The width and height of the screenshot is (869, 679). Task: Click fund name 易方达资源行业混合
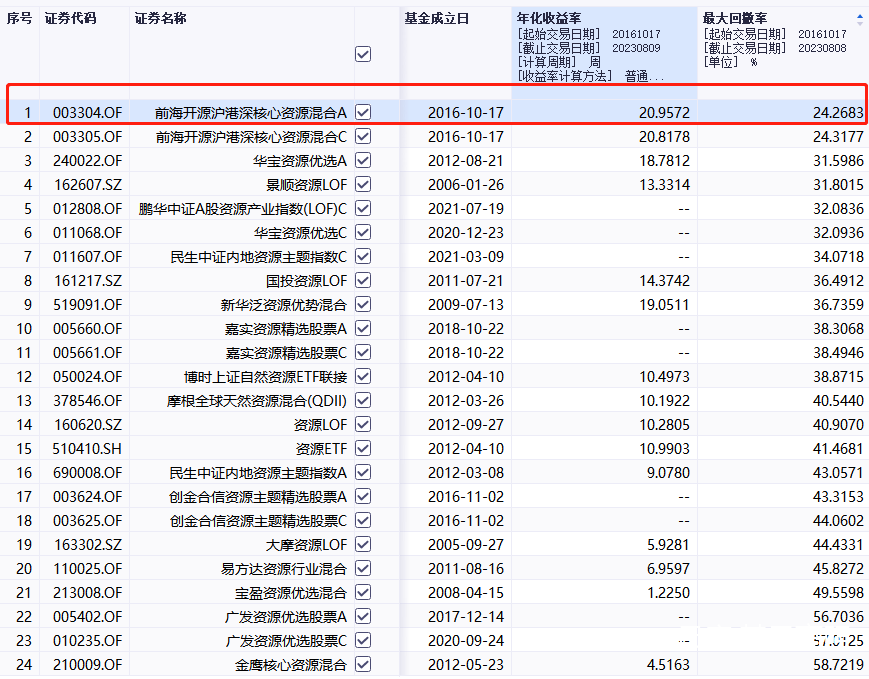coord(284,569)
